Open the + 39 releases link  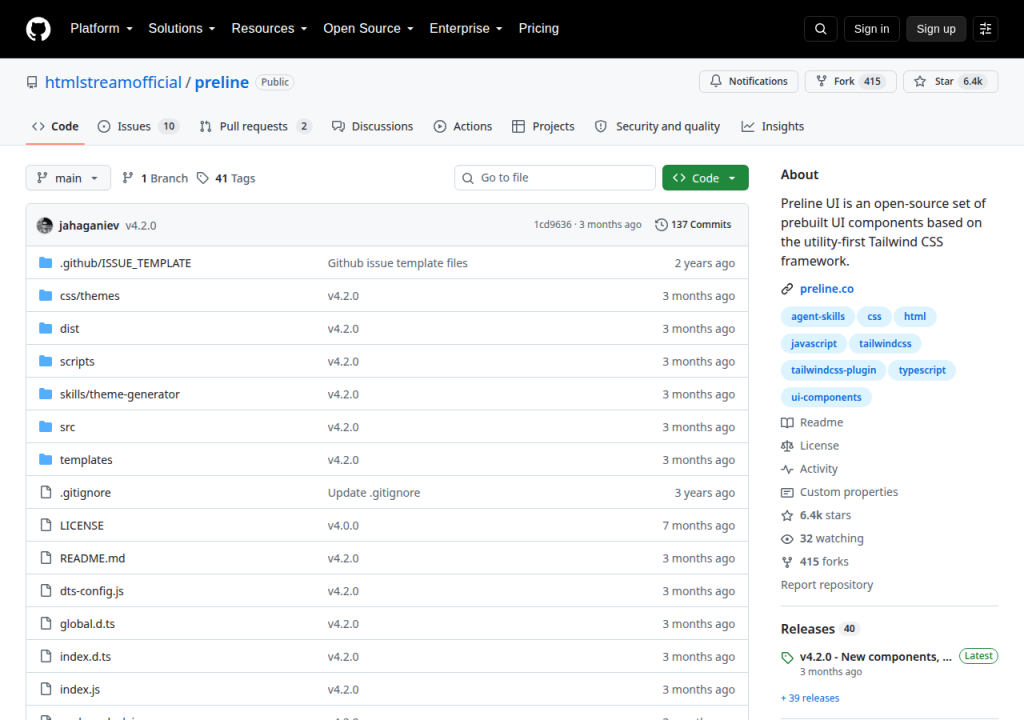click(x=810, y=698)
